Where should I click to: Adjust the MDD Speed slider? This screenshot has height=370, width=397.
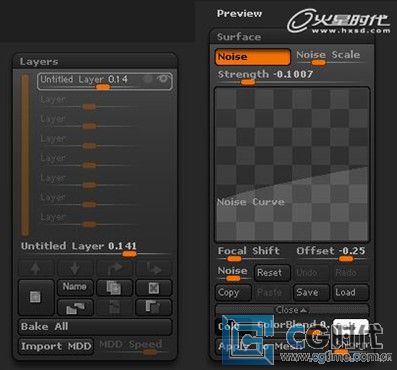pyautogui.click(x=134, y=347)
